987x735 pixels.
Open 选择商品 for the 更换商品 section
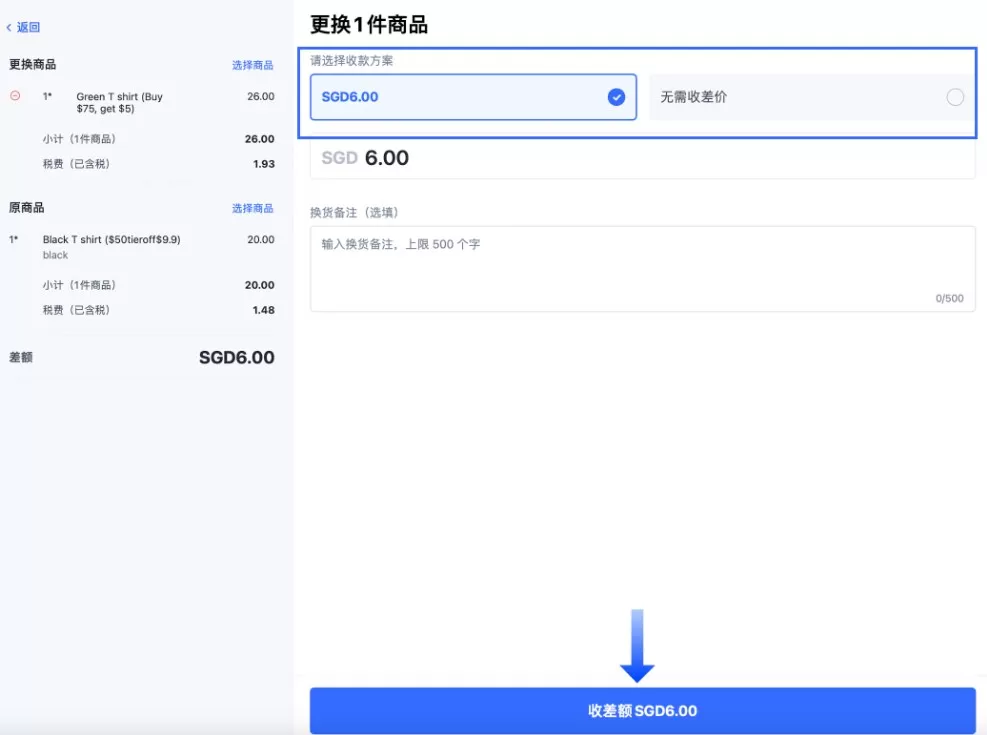tap(252, 64)
